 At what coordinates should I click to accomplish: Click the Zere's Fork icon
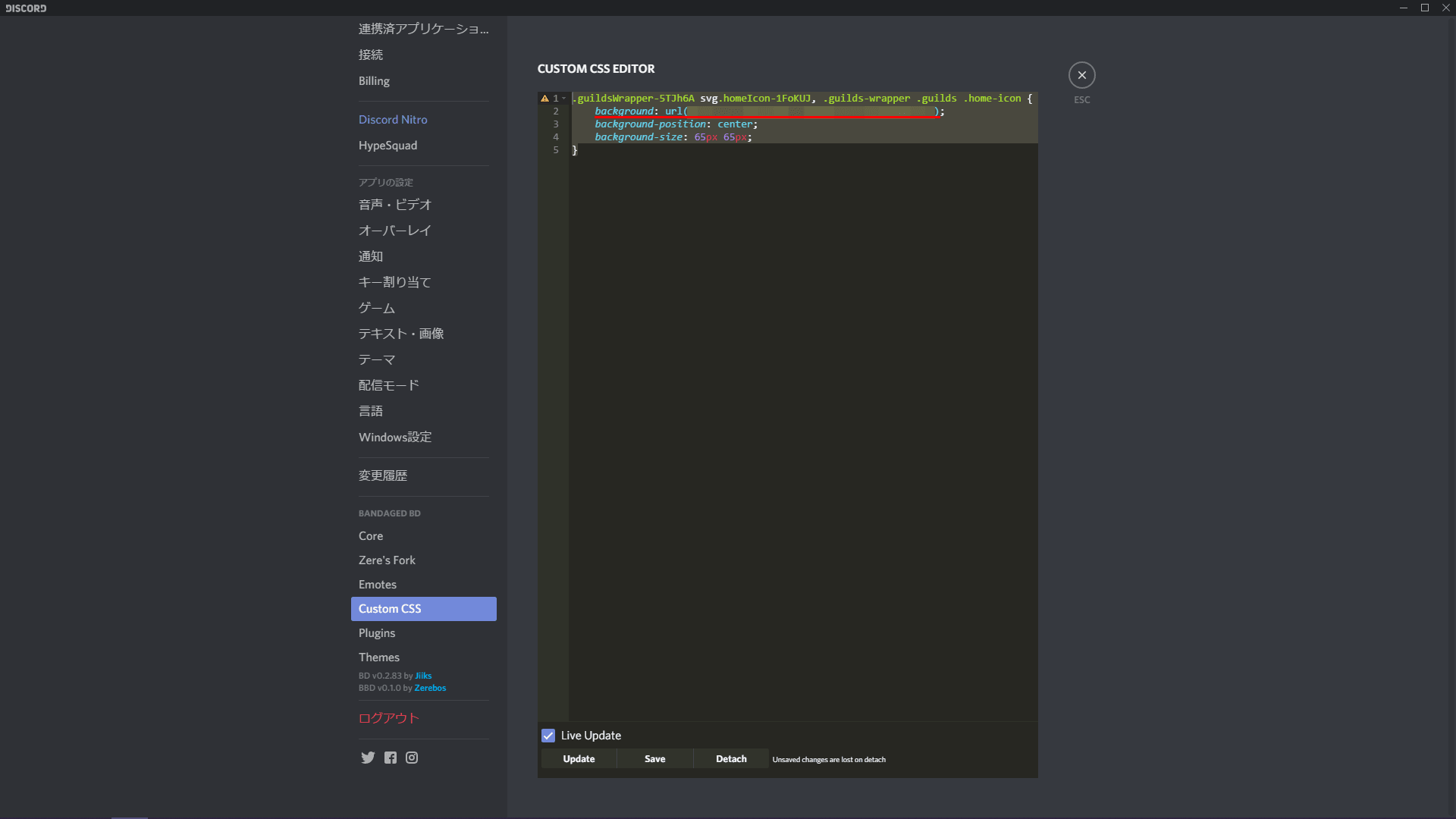click(387, 559)
